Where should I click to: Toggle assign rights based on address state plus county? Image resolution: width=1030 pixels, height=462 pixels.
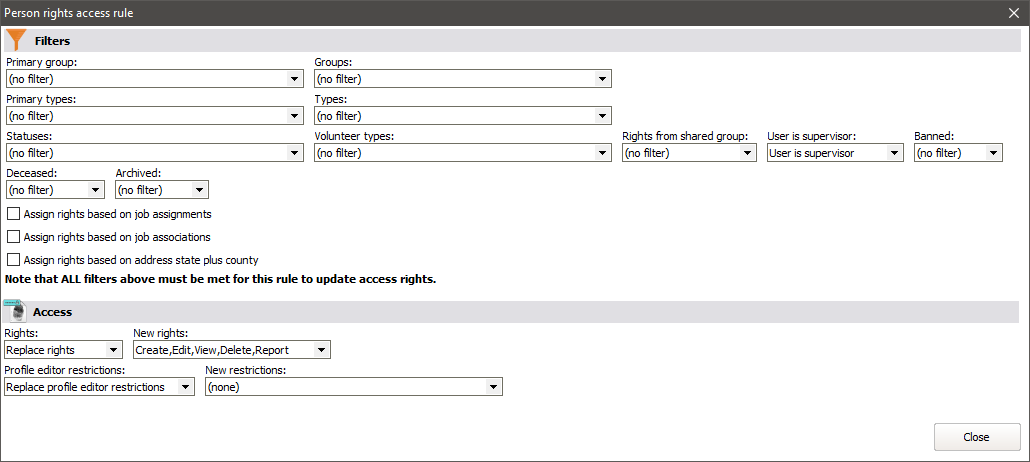point(14,260)
